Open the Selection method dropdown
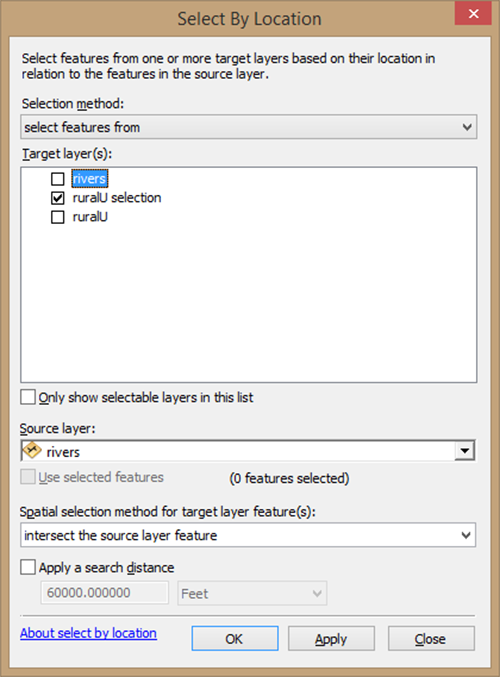Image resolution: width=500 pixels, height=677 pixels. [x=249, y=127]
